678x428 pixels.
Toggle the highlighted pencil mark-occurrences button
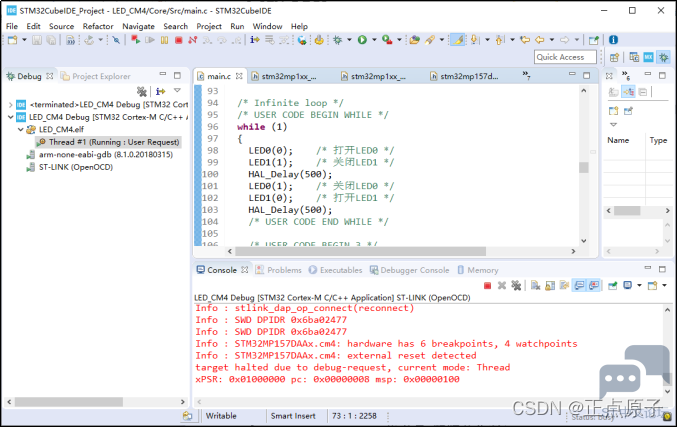(x=457, y=40)
